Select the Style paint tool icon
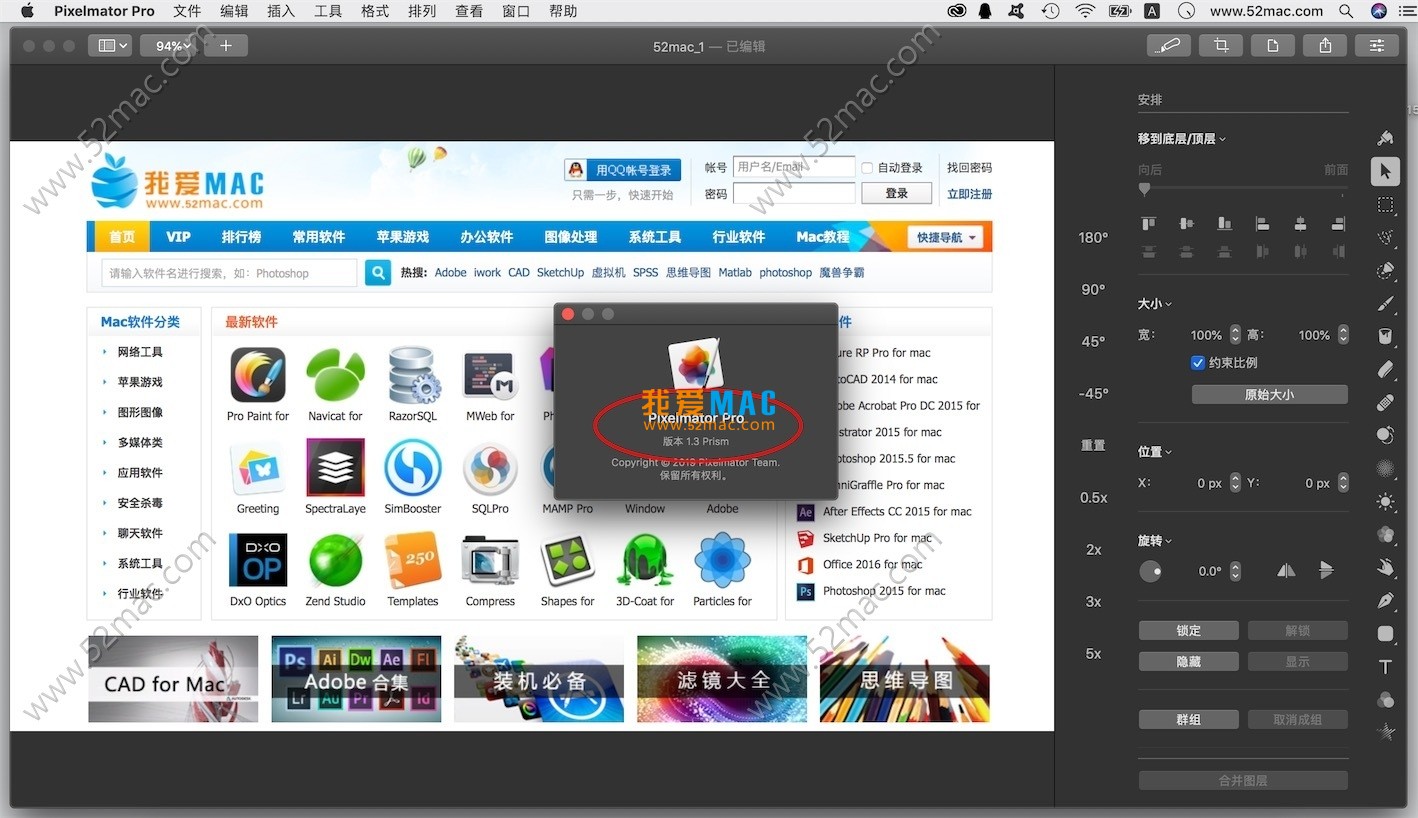This screenshot has width=1418, height=818. [1385, 138]
